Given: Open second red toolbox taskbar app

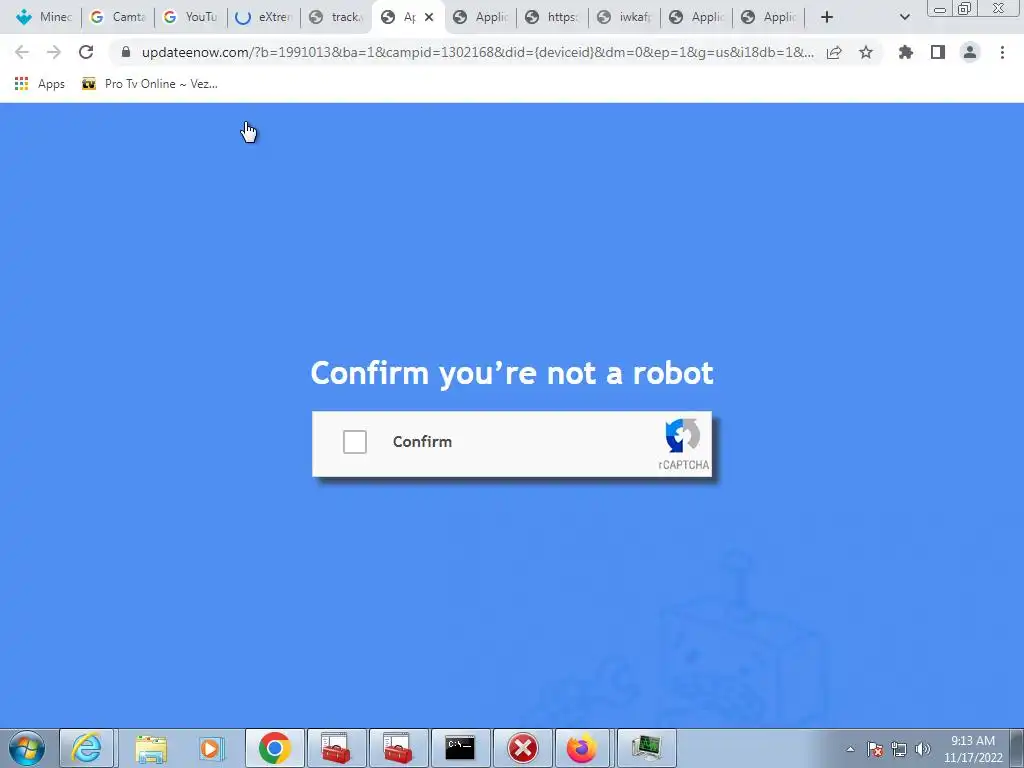Looking at the screenshot, I should 398,748.
